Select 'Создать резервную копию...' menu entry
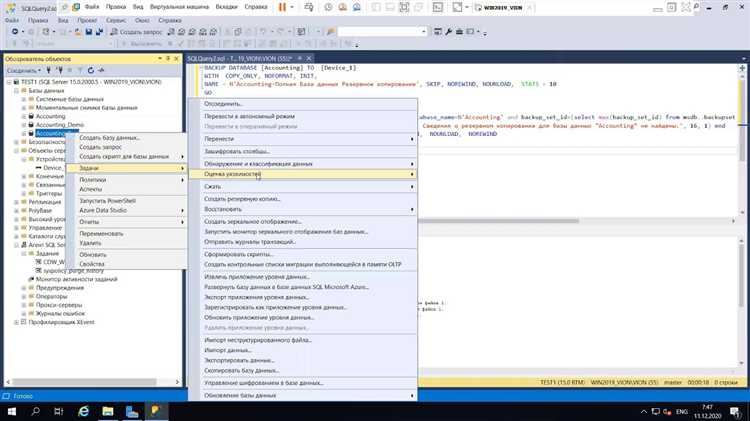 tap(240, 199)
